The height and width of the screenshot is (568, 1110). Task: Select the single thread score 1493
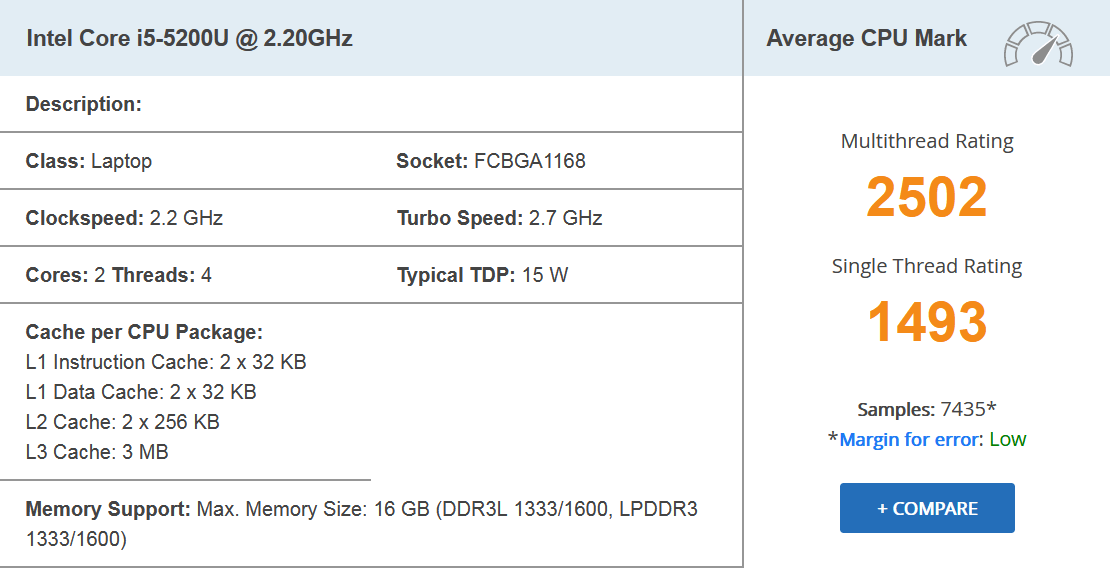(x=927, y=322)
